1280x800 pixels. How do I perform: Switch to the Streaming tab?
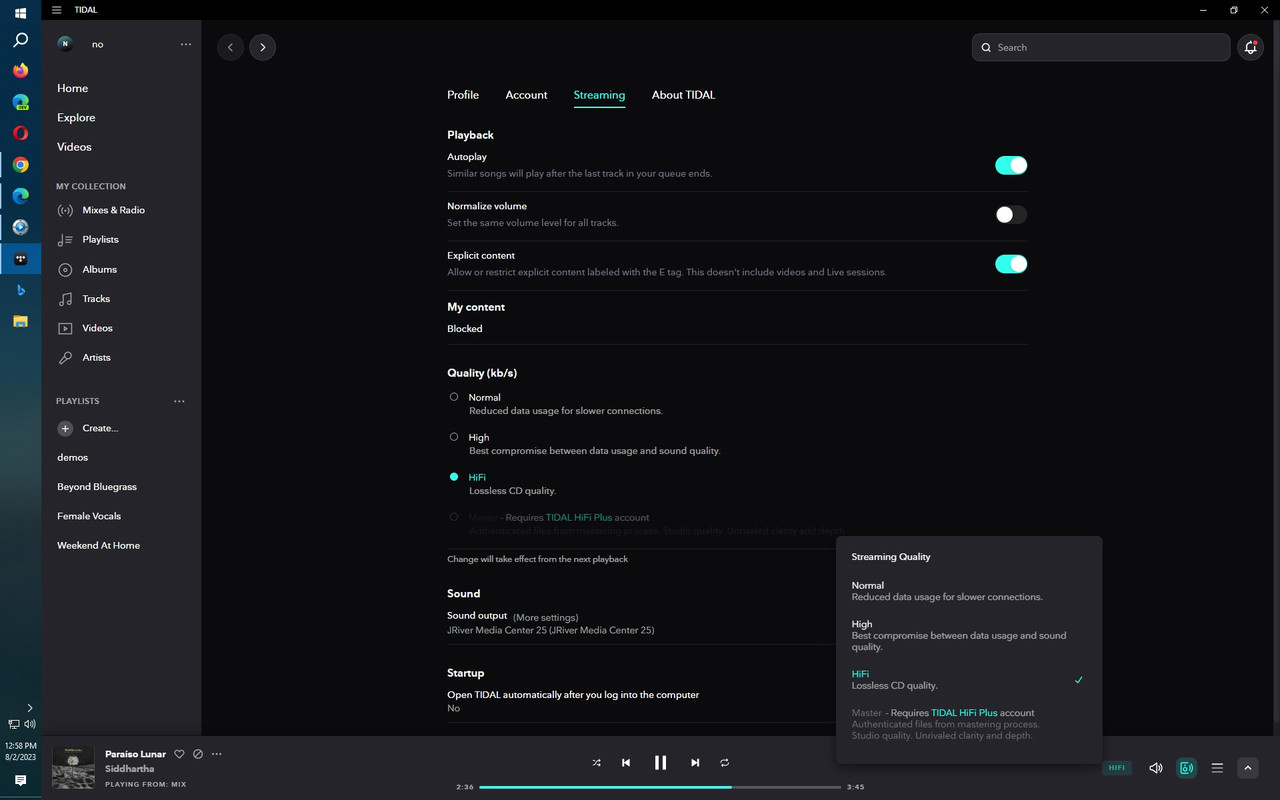(599, 95)
